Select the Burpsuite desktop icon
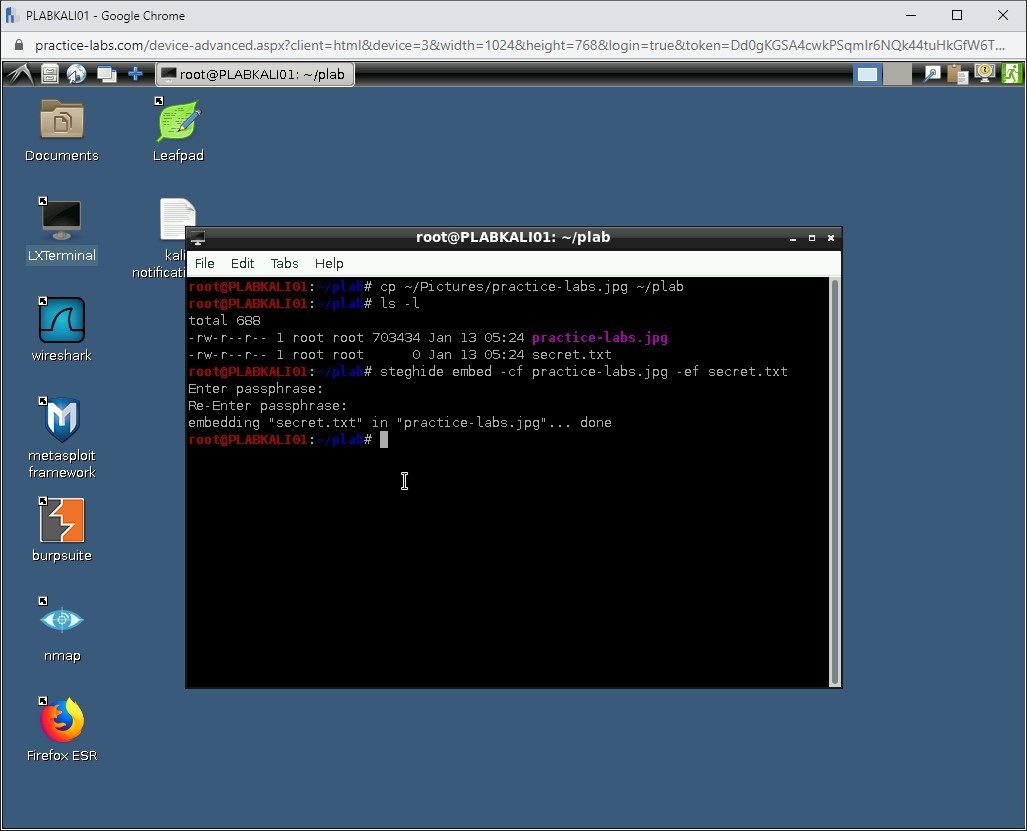 click(x=62, y=530)
